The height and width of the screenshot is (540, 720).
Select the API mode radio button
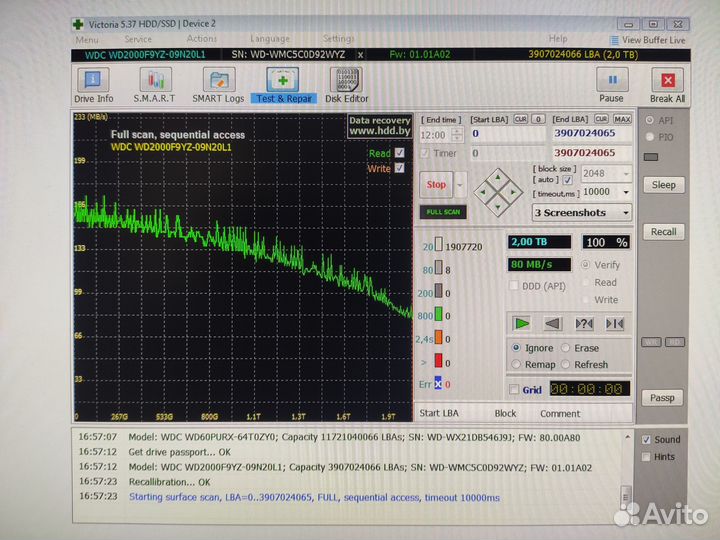pyautogui.click(x=649, y=120)
